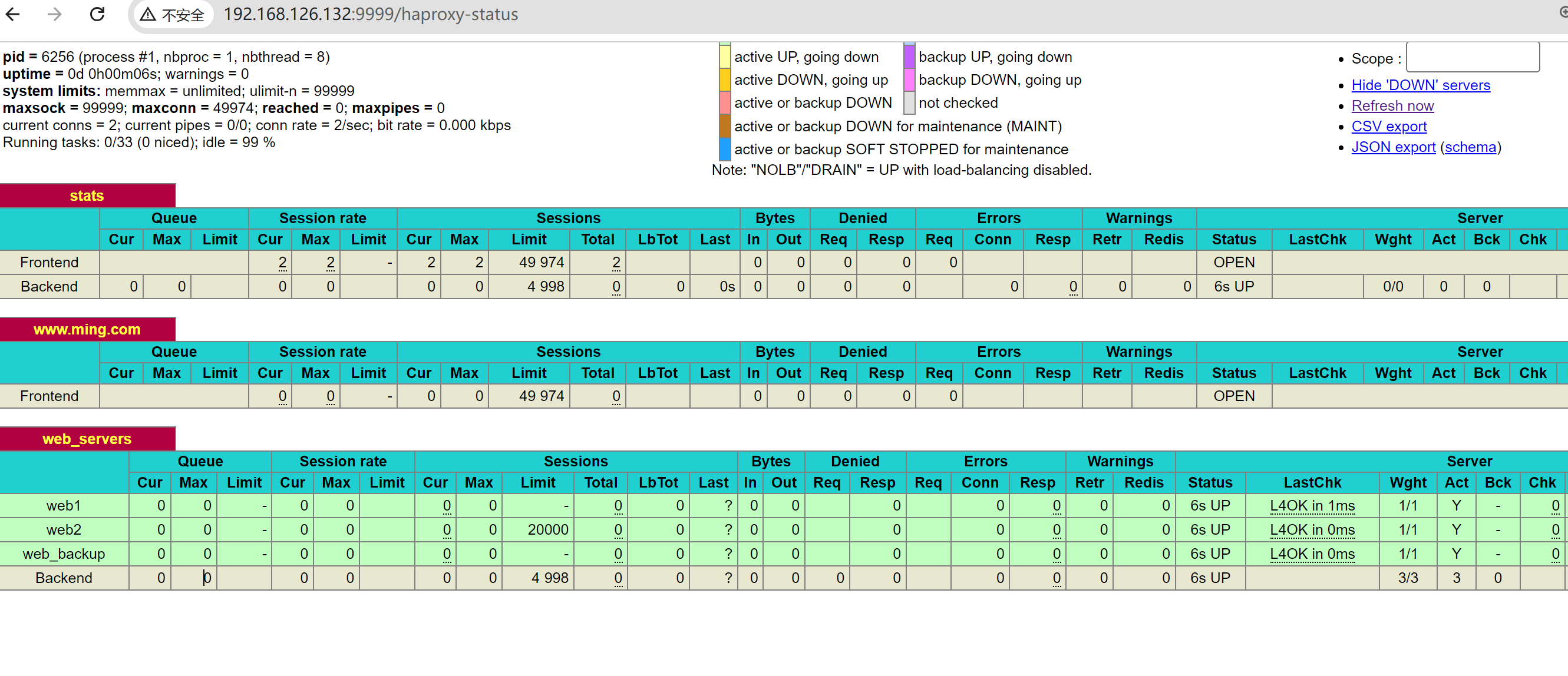Click the browser forward arrow
Screen dimensions: 1568x676
pyautogui.click(x=55, y=14)
